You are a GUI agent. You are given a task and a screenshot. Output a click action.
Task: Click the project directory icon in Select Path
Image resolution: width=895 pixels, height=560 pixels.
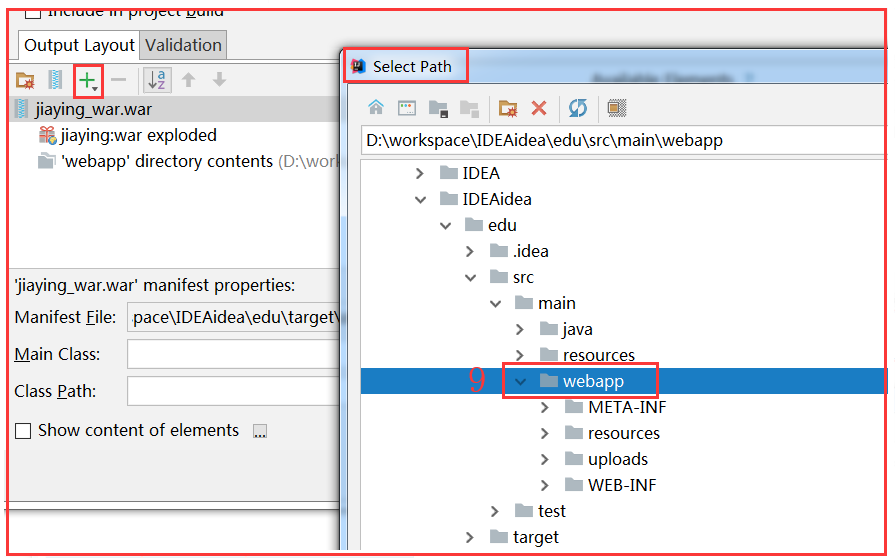coord(438,108)
